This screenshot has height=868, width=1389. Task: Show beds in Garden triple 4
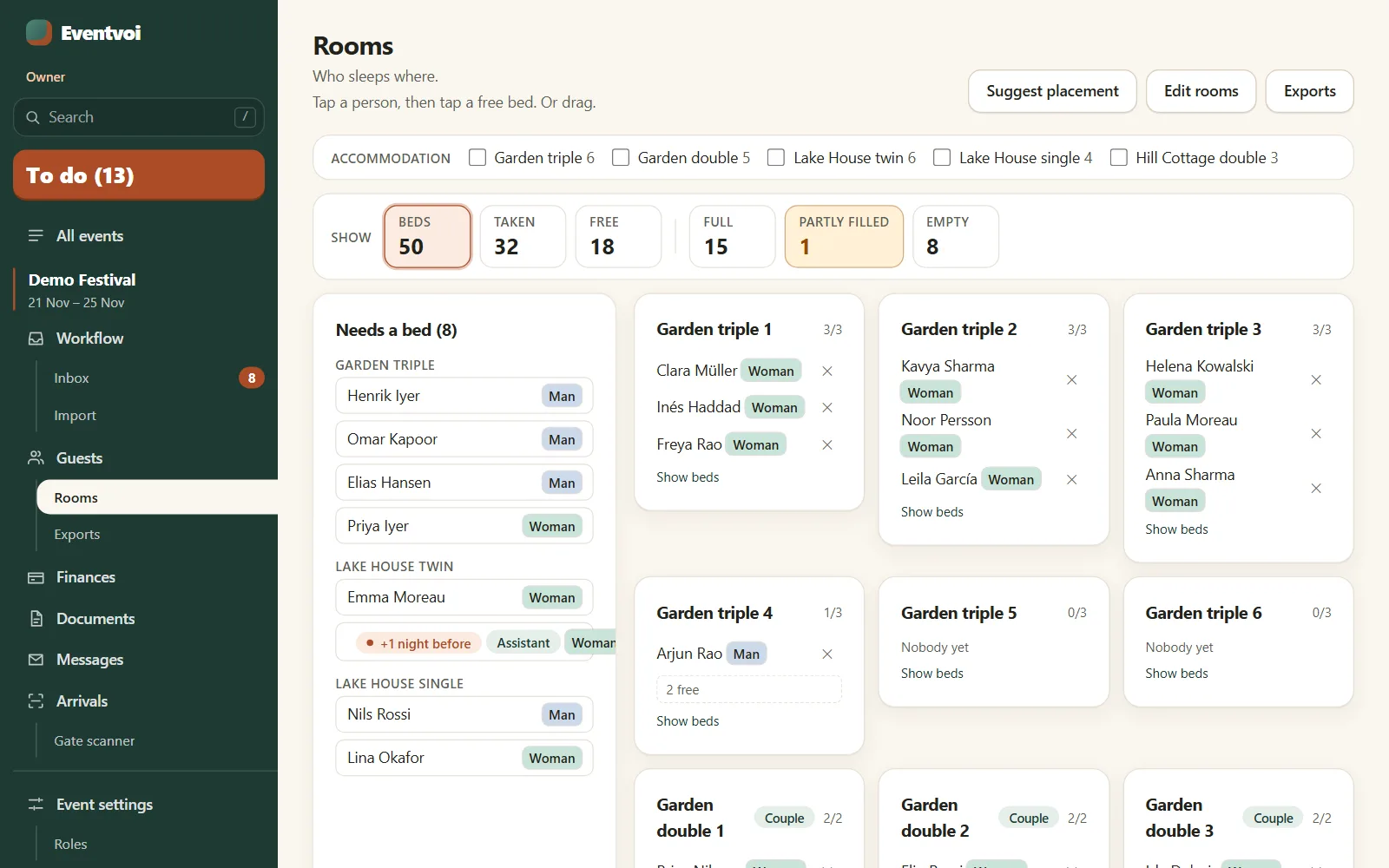coord(688,721)
